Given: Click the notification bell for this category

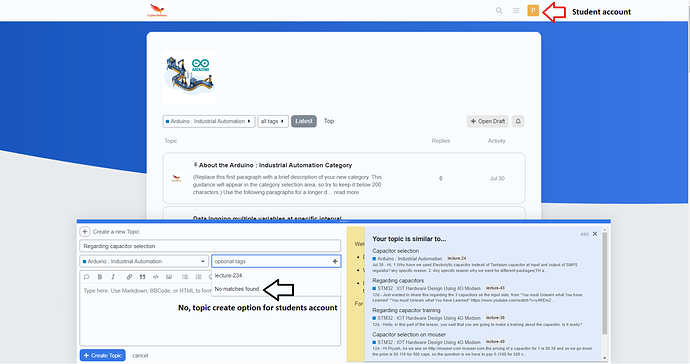Looking at the screenshot, I should pyautogui.click(x=518, y=121).
